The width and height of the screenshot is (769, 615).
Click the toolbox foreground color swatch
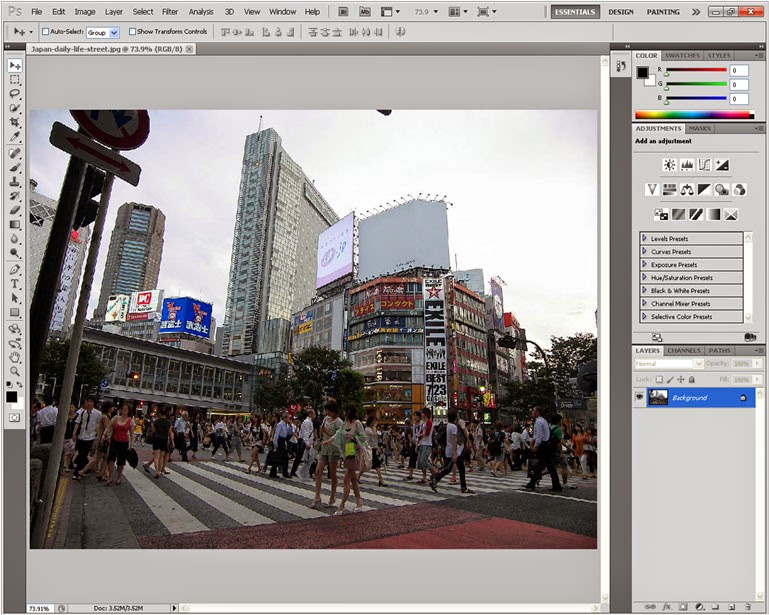coord(11,397)
